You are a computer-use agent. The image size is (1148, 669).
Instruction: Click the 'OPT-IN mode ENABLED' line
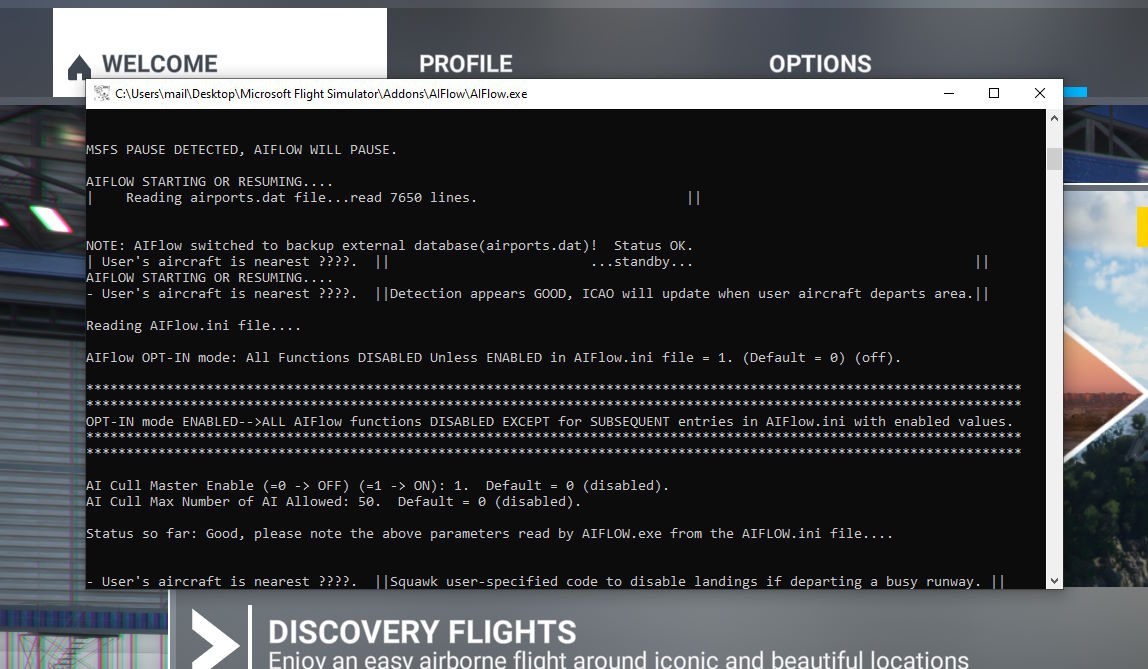pos(549,422)
